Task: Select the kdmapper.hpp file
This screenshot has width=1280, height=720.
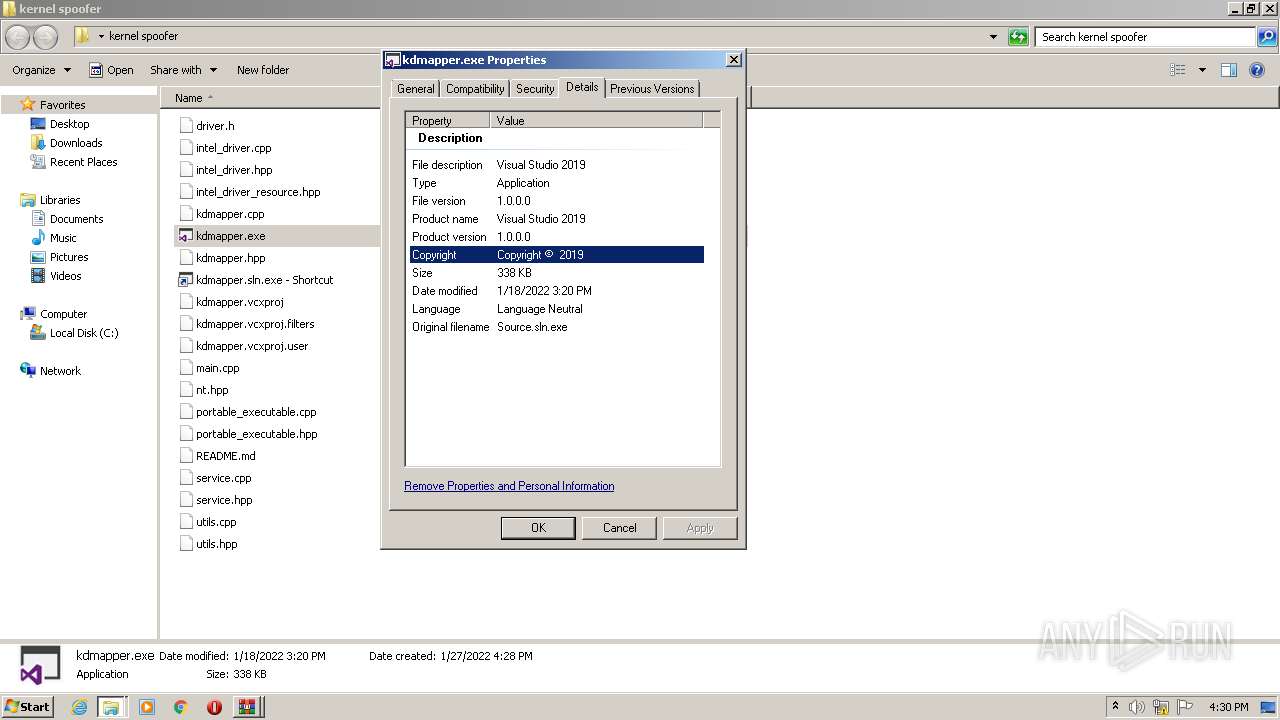Action: (230, 258)
